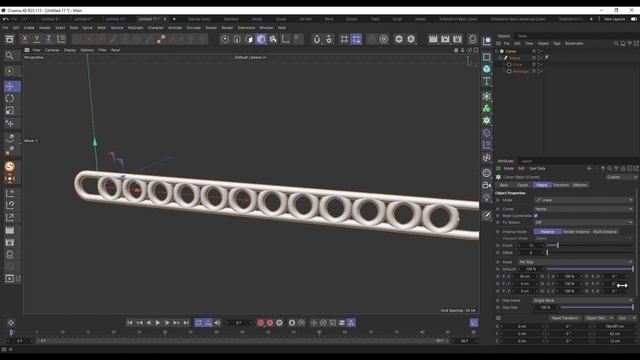
Task: Click the back arrow in Attributes header
Action: click(589, 168)
